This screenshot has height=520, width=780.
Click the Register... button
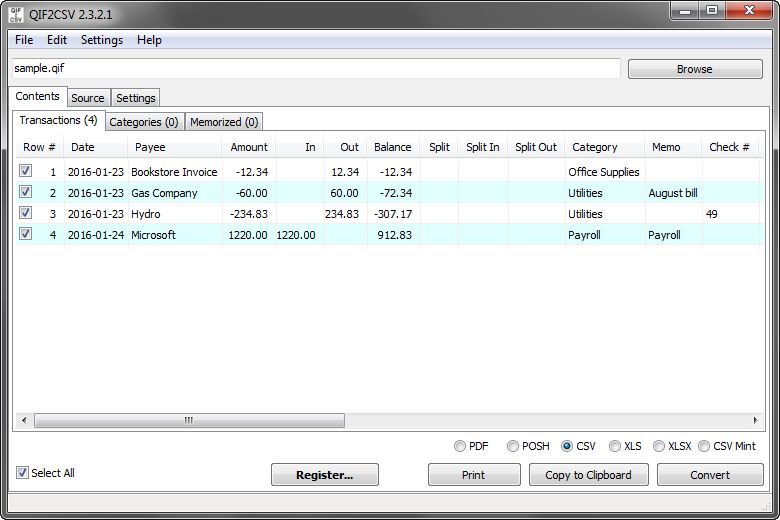click(325, 475)
